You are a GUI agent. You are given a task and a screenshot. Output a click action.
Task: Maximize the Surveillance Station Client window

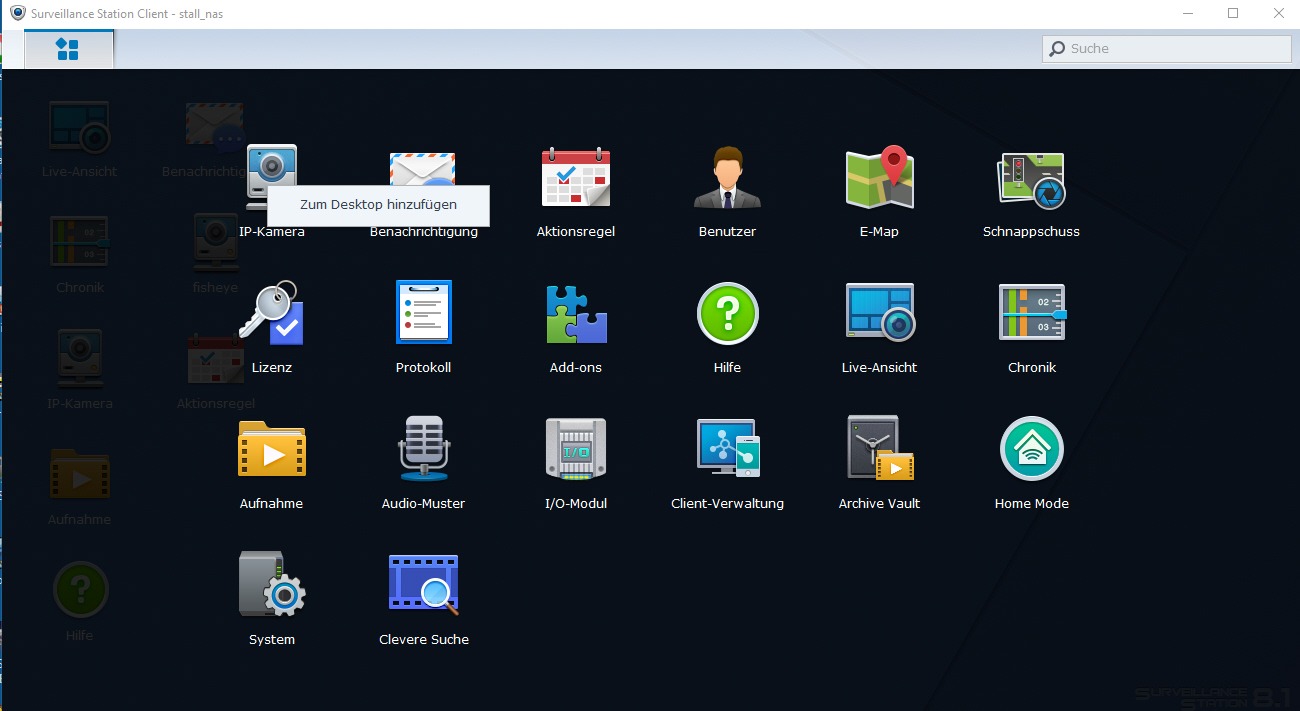(1233, 14)
